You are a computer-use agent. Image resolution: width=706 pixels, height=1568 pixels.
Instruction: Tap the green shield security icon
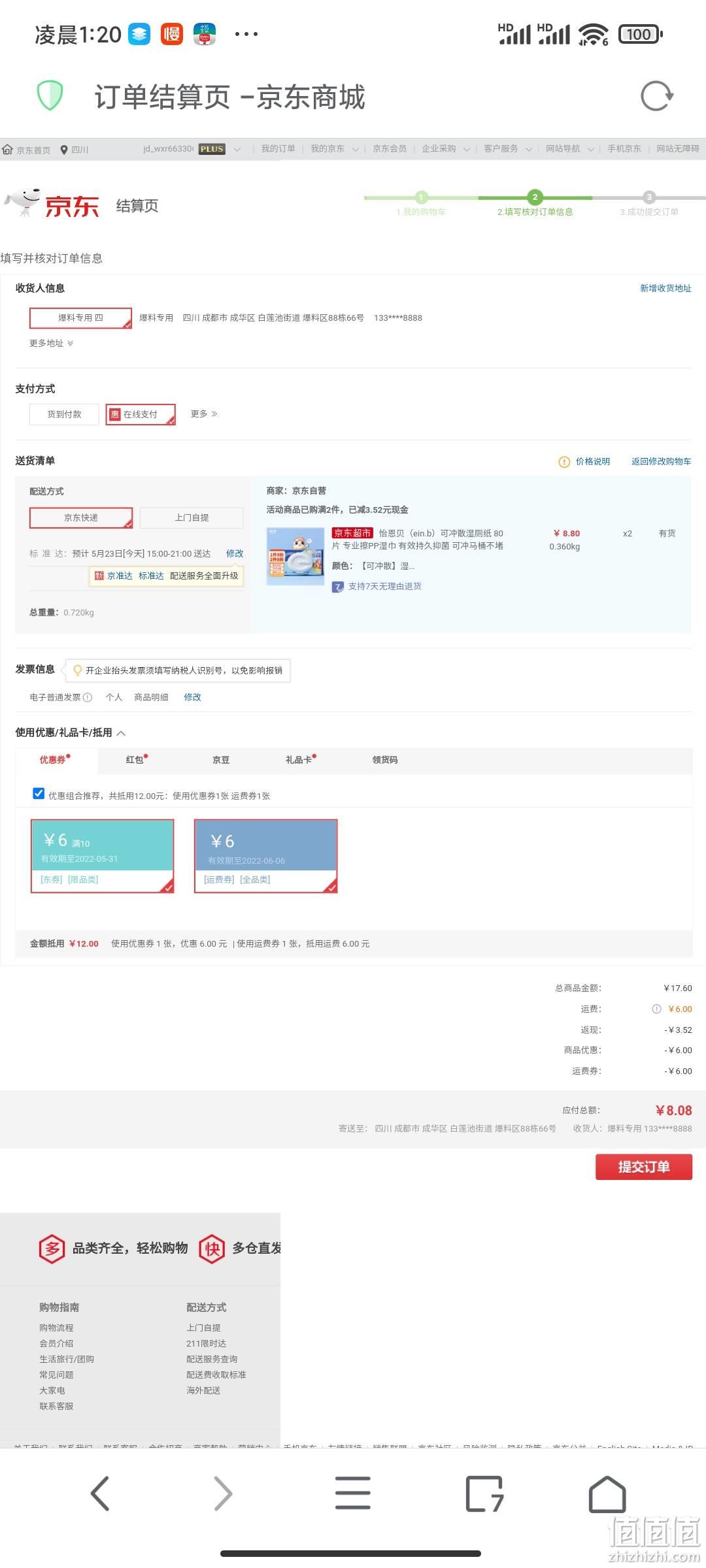pos(50,96)
